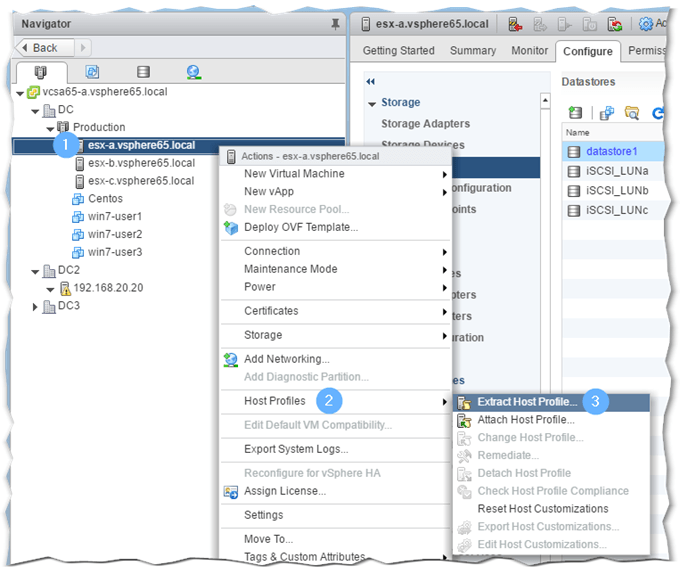This screenshot has width=680, height=574.
Task: Open Settings from context menu
Action: [x=336, y=515]
